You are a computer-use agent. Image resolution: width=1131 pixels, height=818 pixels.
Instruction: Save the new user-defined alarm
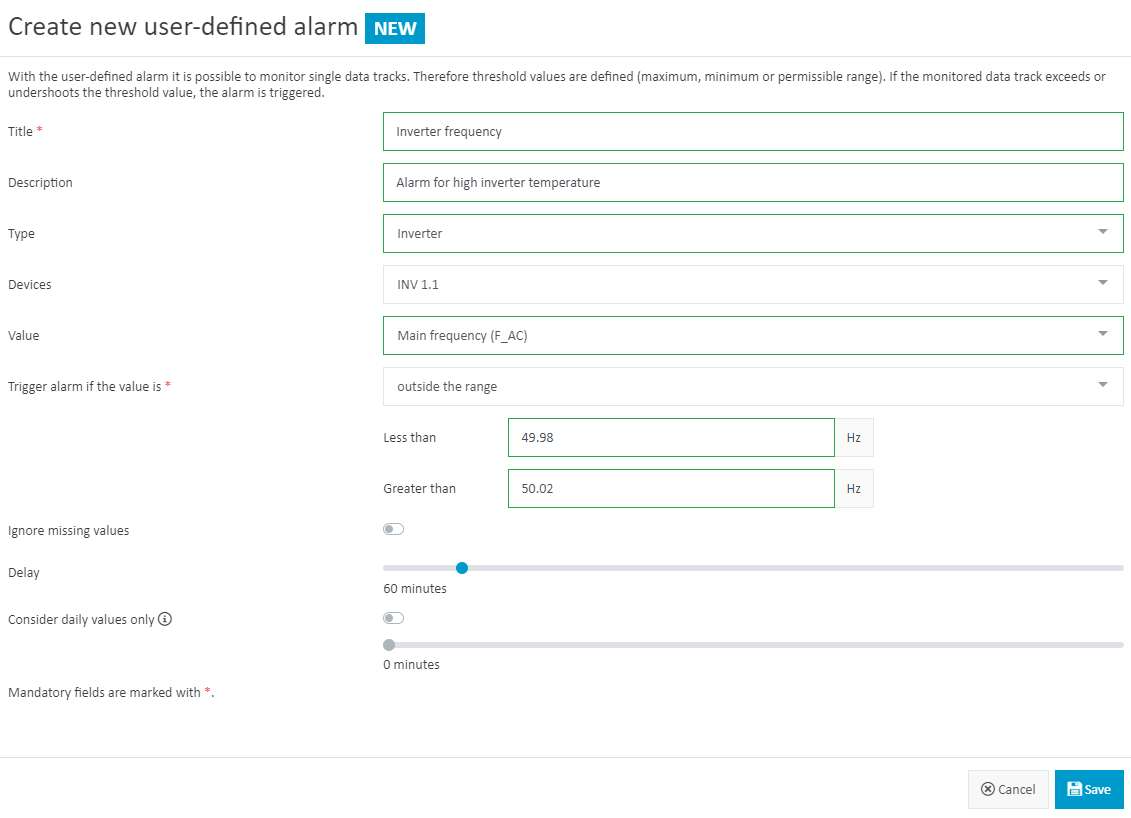tap(1089, 789)
